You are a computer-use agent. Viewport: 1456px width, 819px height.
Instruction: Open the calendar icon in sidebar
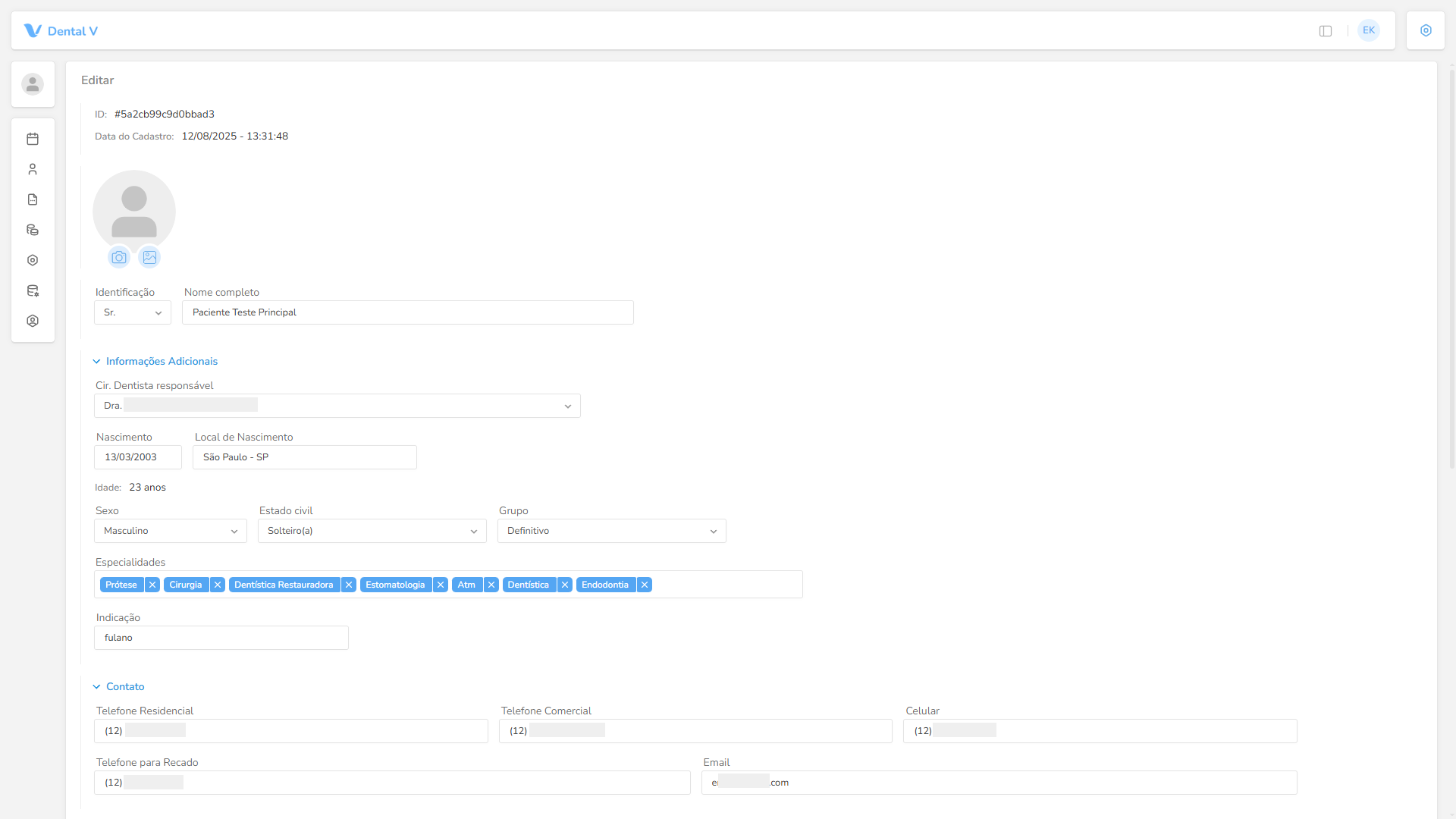tap(33, 139)
